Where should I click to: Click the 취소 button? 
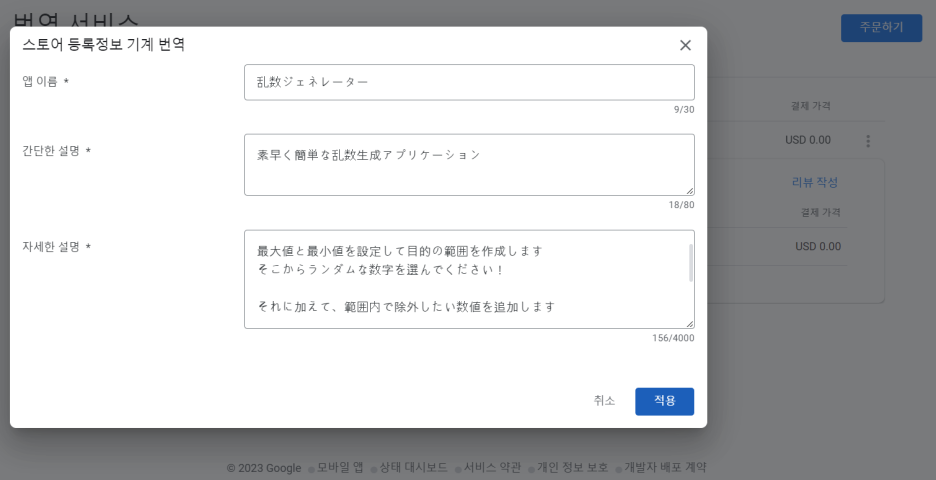[x=604, y=401]
